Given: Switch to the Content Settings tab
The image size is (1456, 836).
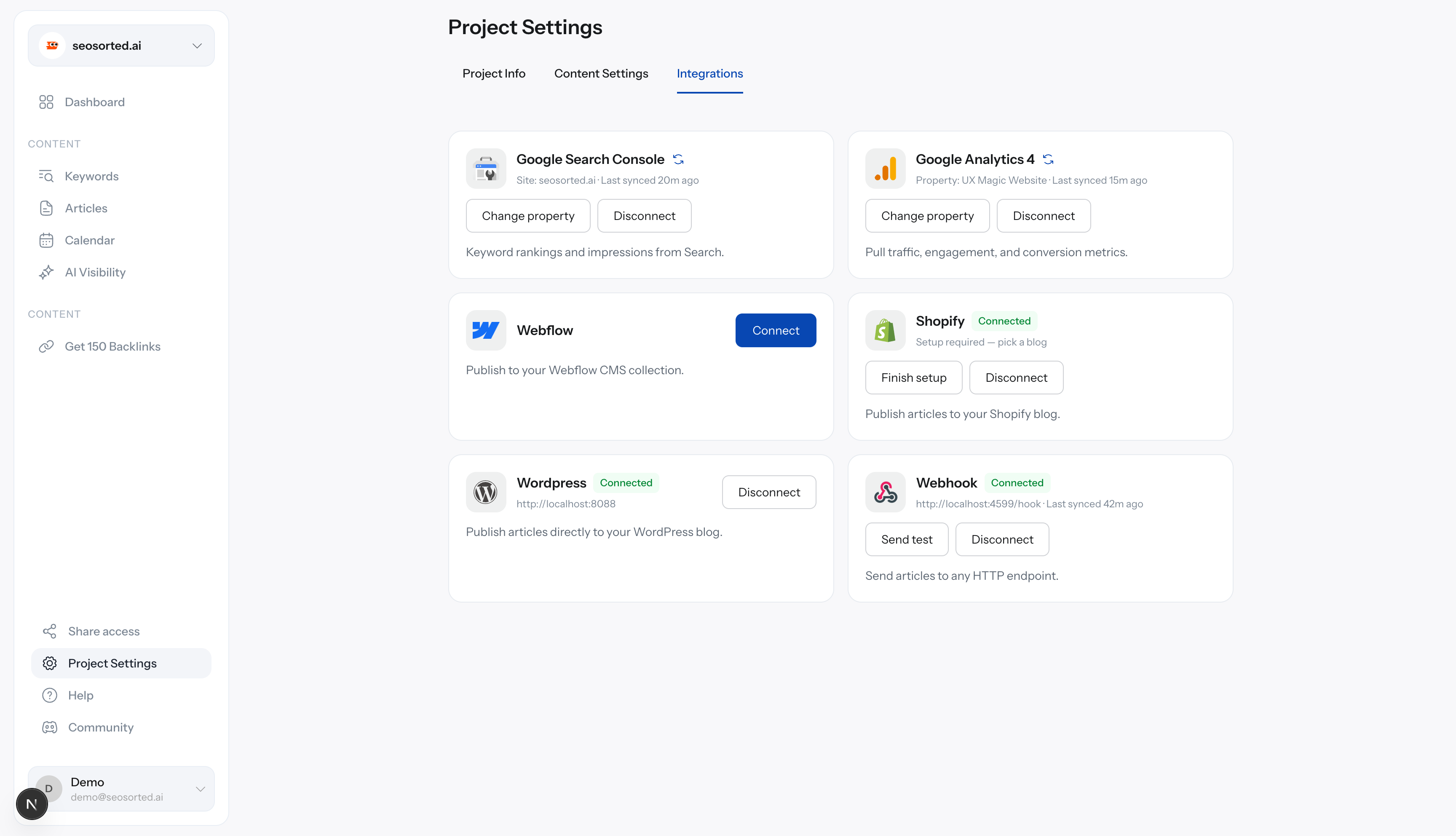Looking at the screenshot, I should 601,73.
